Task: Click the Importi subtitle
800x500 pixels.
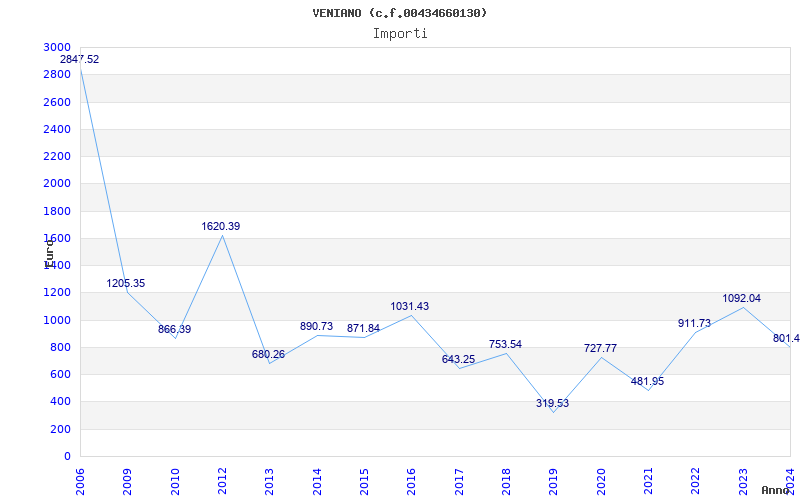Action: (400, 34)
